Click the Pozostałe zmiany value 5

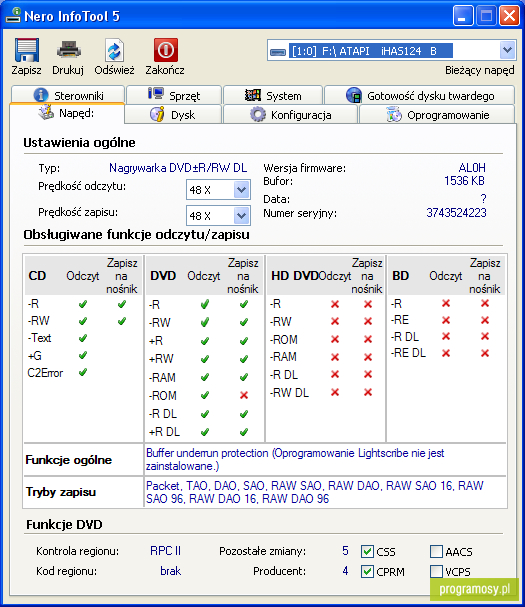pyautogui.click(x=345, y=550)
